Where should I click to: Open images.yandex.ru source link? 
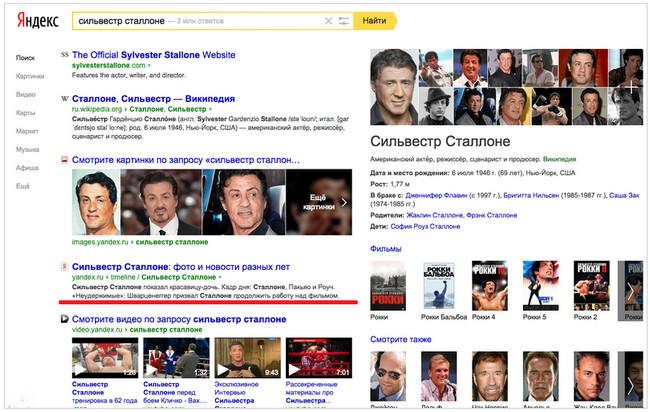point(140,242)
